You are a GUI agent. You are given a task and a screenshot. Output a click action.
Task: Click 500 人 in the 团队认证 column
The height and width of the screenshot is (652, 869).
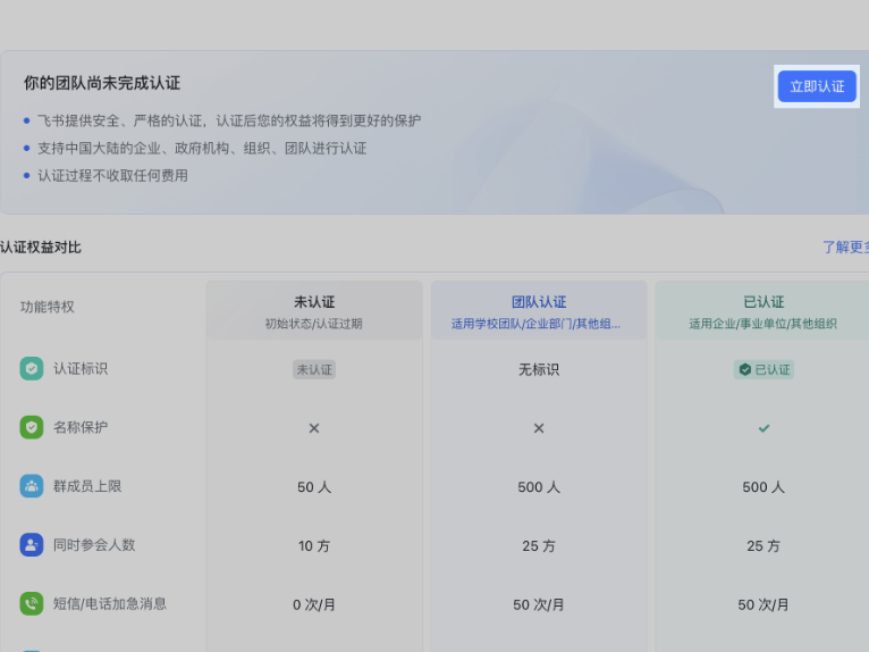pyautogui.click(x=539, y=487)
